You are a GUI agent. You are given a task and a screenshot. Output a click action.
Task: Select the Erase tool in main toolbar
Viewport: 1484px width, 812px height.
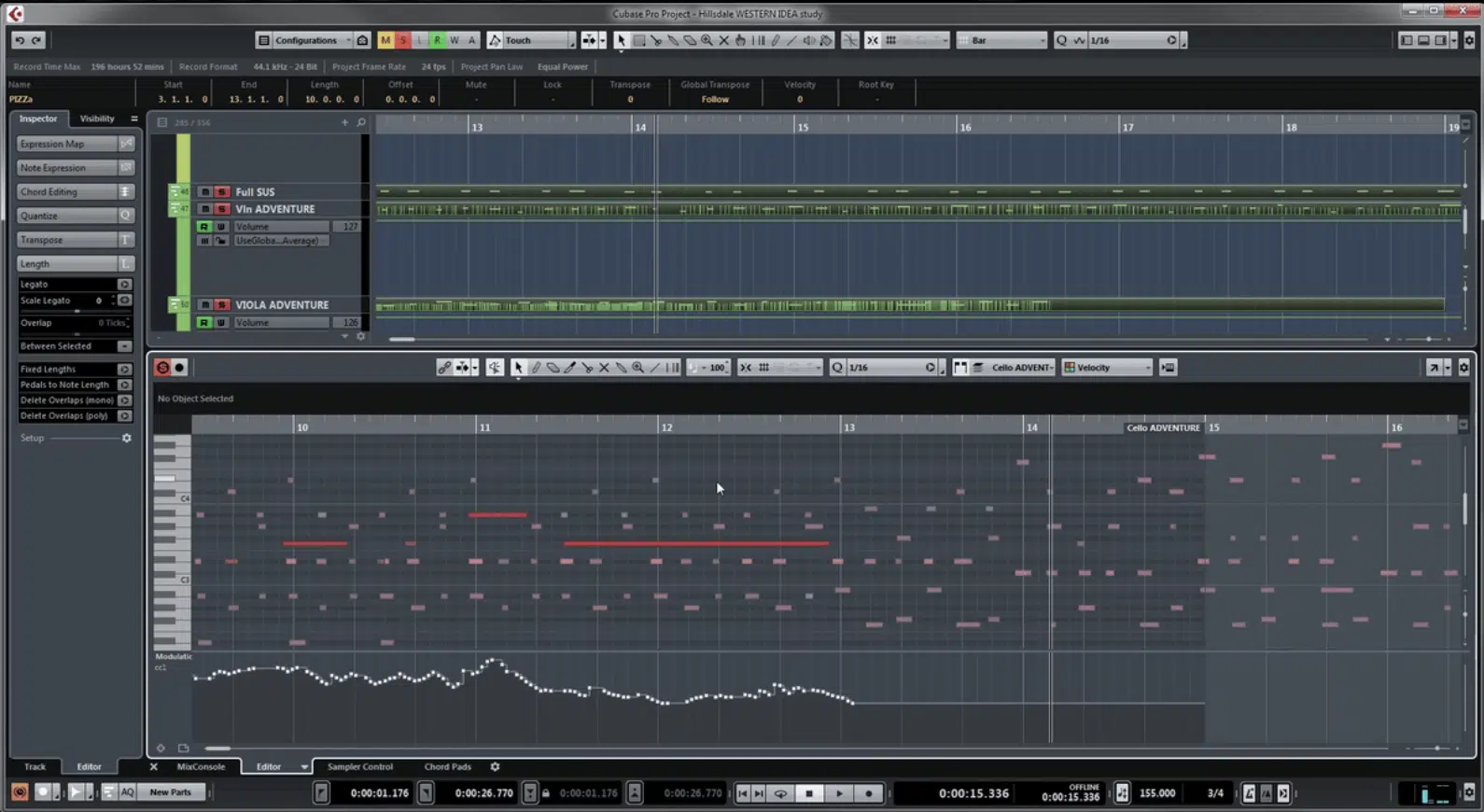tap(690, 40)
